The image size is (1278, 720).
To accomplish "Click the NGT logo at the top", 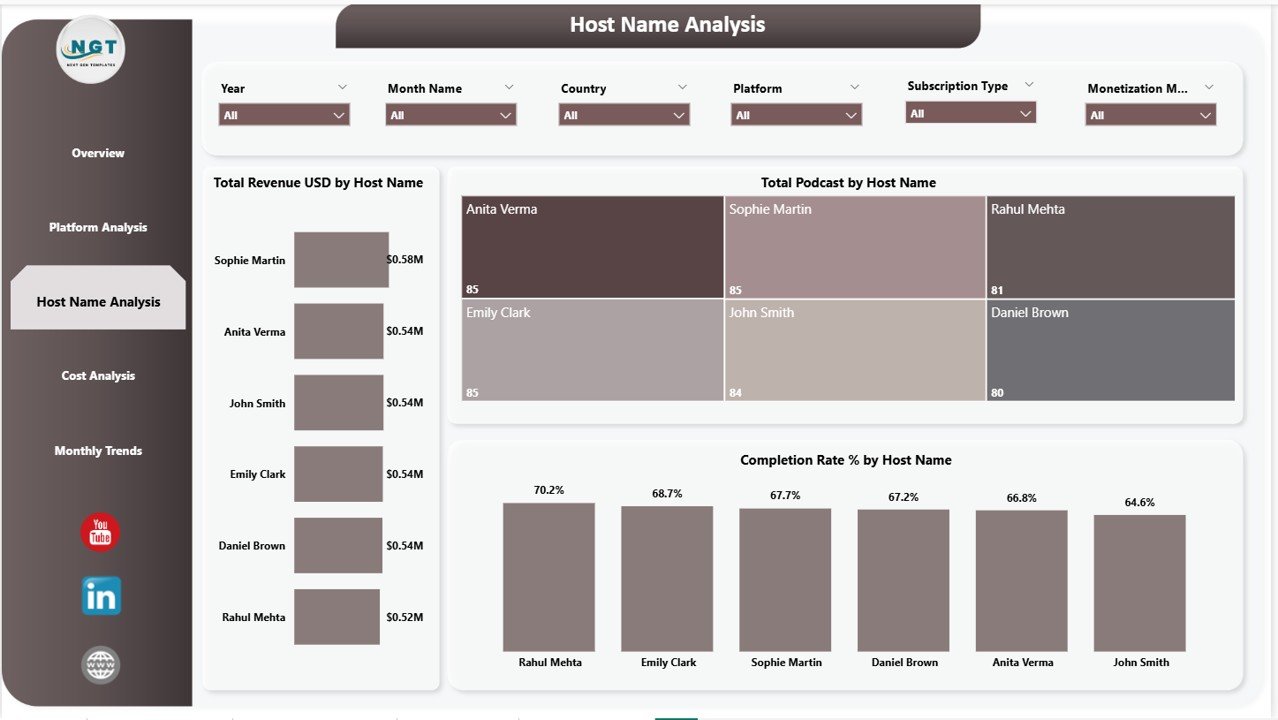I will [90, 48].
